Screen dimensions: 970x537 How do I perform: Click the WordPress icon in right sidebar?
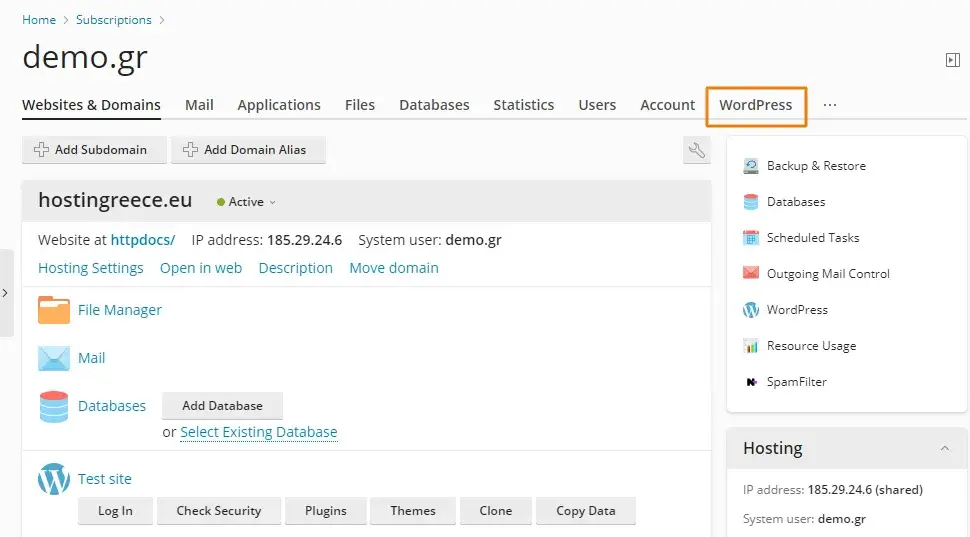coord(750,309)
